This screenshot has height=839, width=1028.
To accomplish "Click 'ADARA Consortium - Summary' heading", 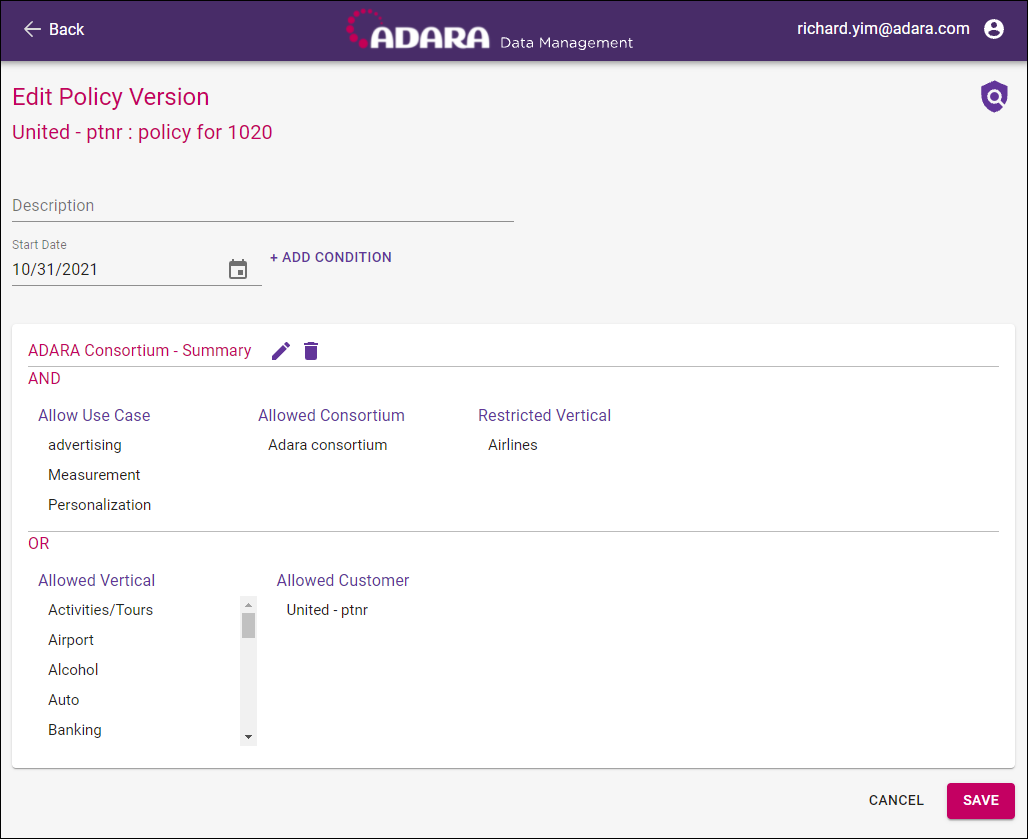I will pyautogui.click(x=139, y=351).
